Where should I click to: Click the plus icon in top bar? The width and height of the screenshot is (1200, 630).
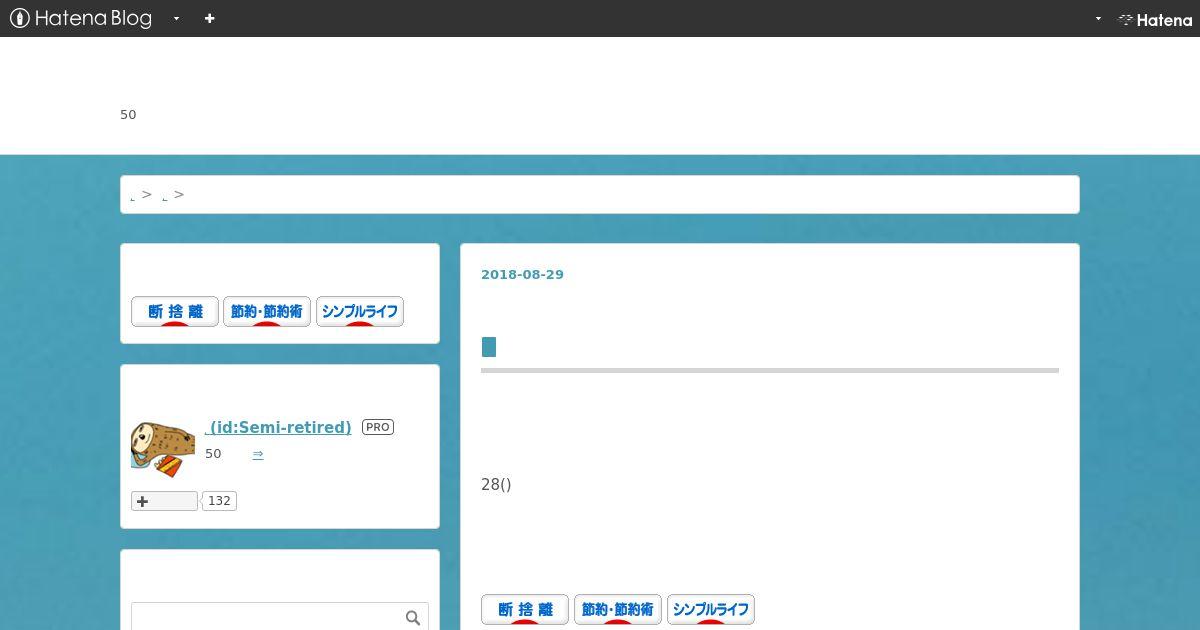pos(209,18)
